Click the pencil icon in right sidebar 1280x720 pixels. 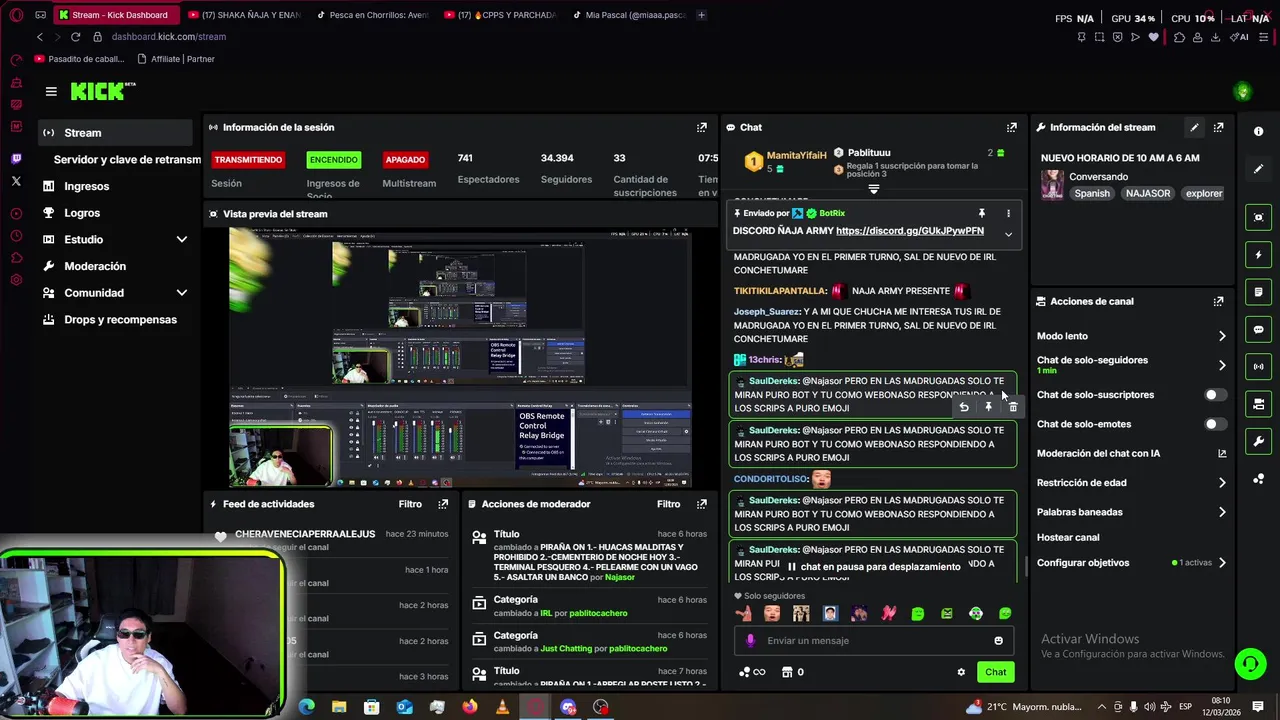click(x=1258, y=169)
